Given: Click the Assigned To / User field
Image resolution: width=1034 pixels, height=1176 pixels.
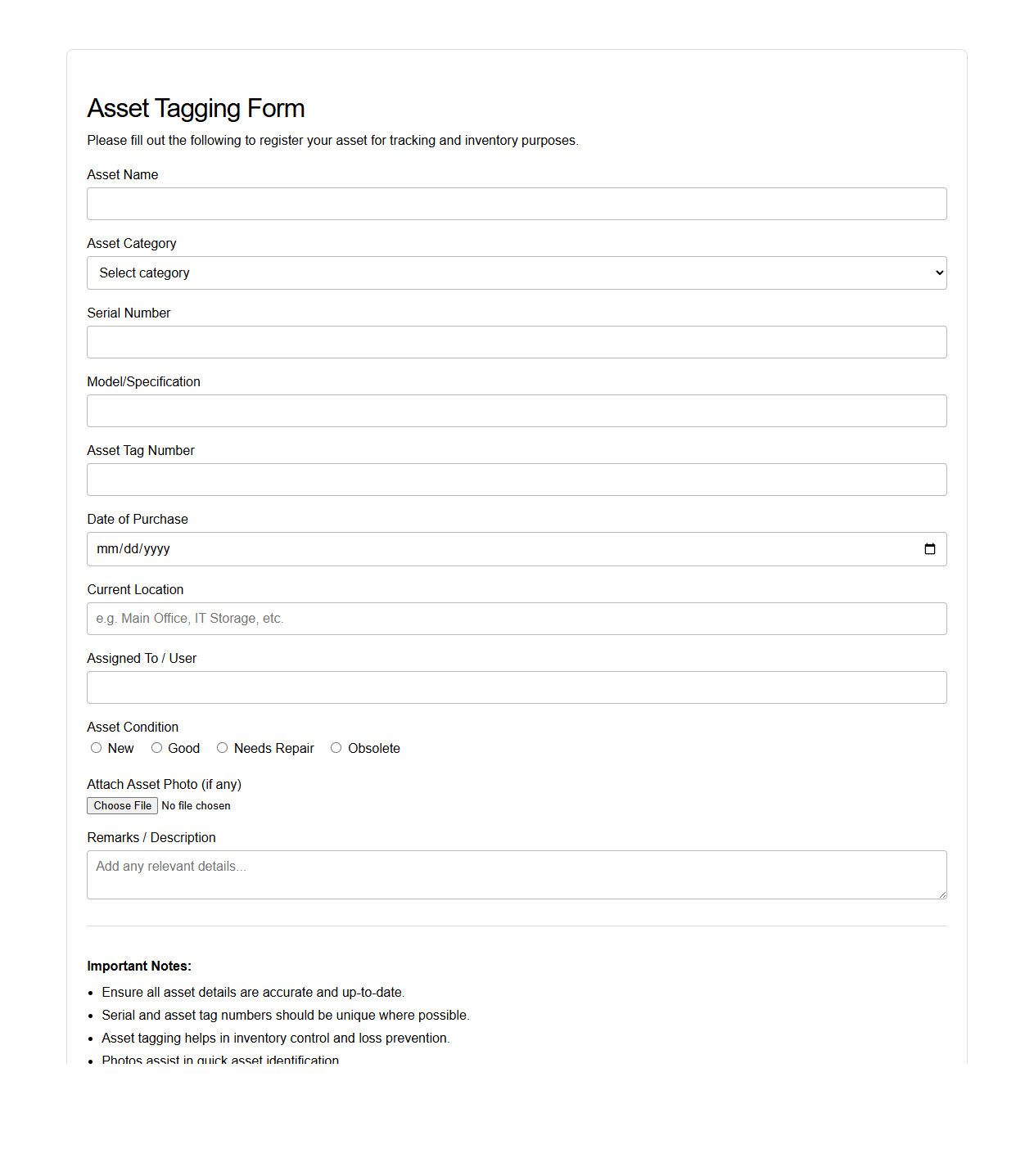Looking at the screenshot, I should pyautogui.click(x=517, y=687).
